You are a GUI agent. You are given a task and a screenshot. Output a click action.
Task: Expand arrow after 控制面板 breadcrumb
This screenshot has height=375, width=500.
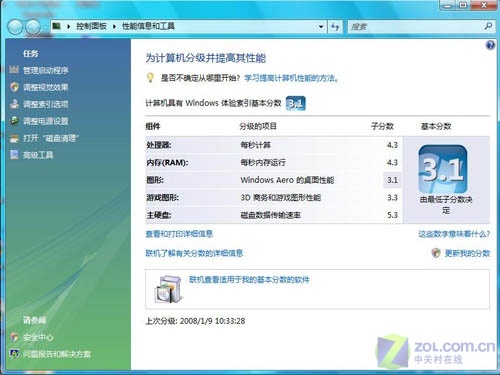click(114, 26)
